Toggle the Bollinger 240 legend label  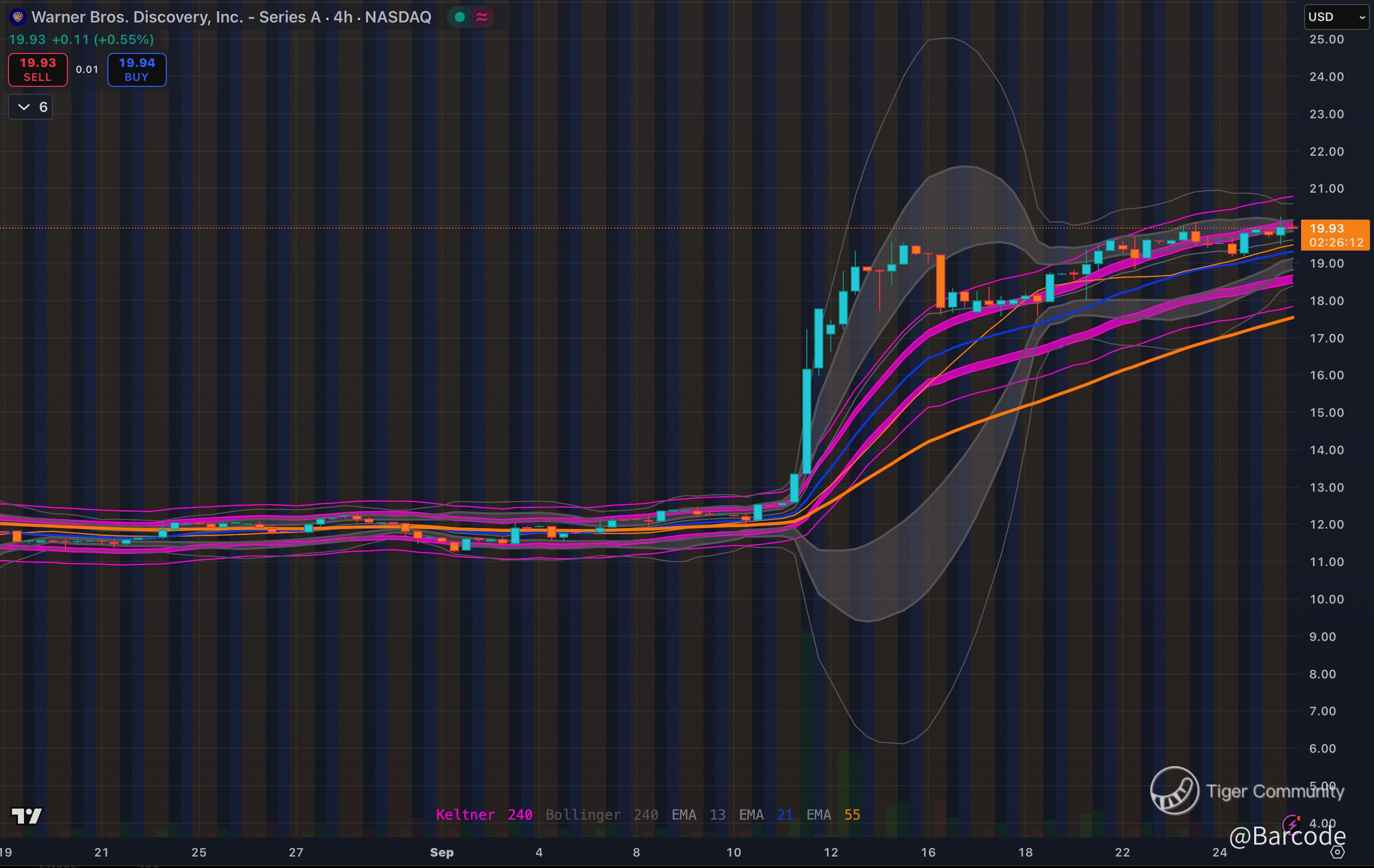click(602, 815)
